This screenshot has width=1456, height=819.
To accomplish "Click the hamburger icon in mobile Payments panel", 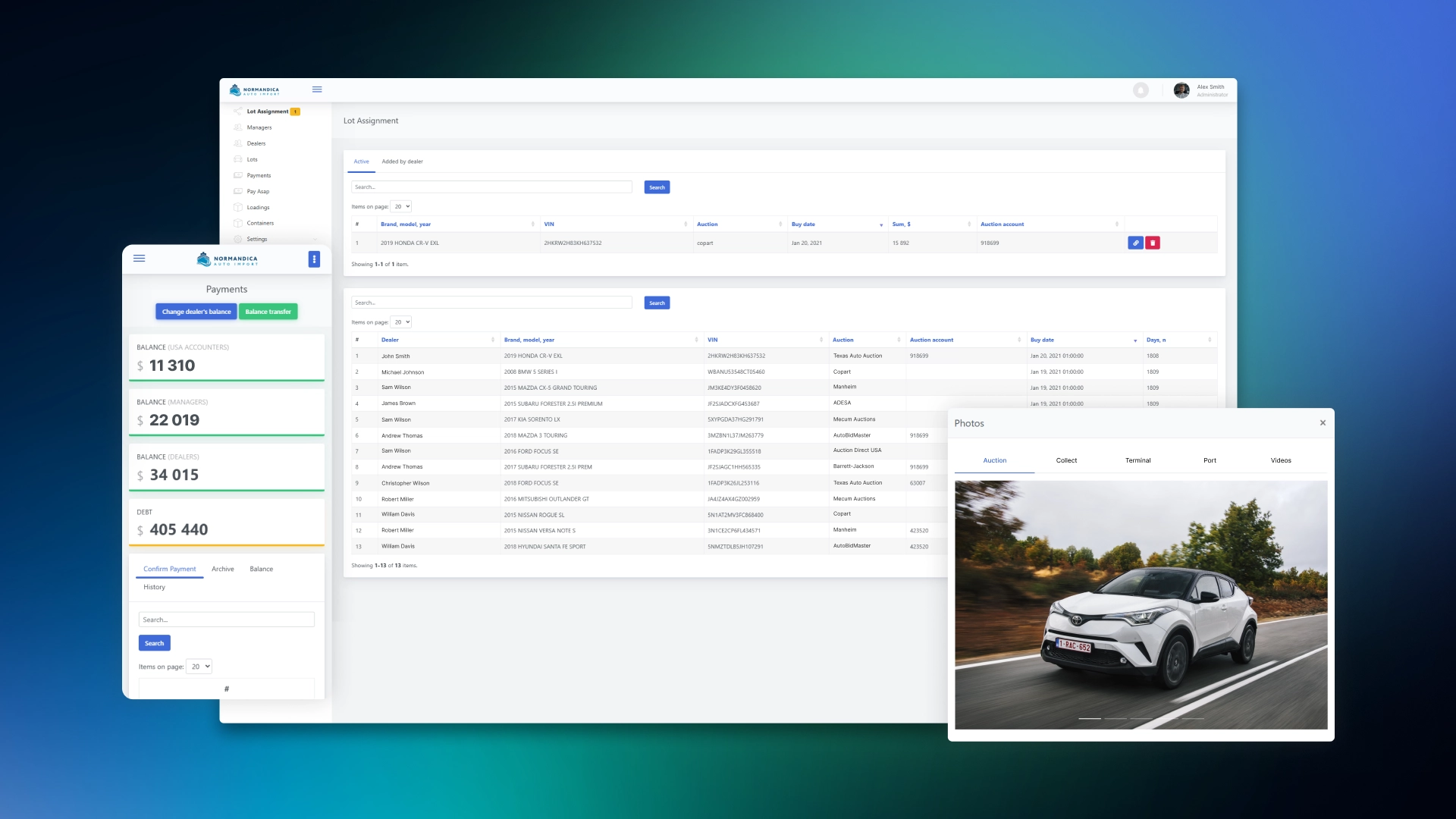I will point(140,259).
